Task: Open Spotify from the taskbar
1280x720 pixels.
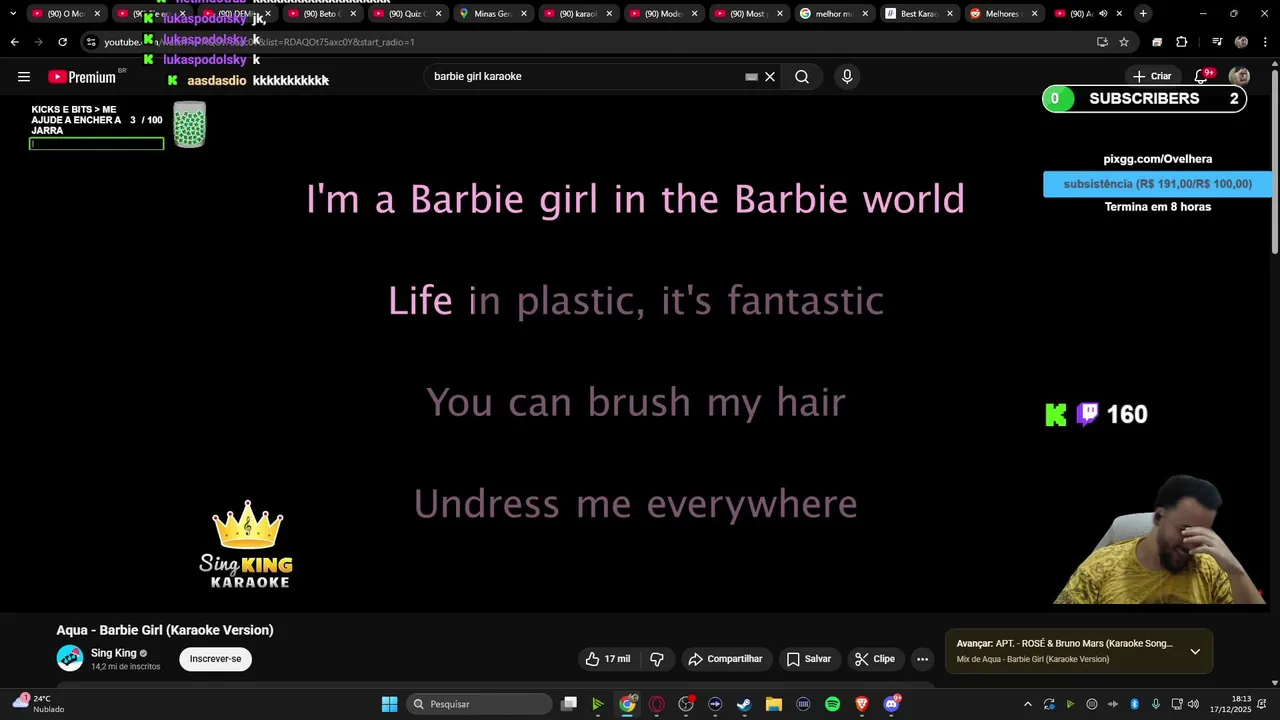Action: 833,704
